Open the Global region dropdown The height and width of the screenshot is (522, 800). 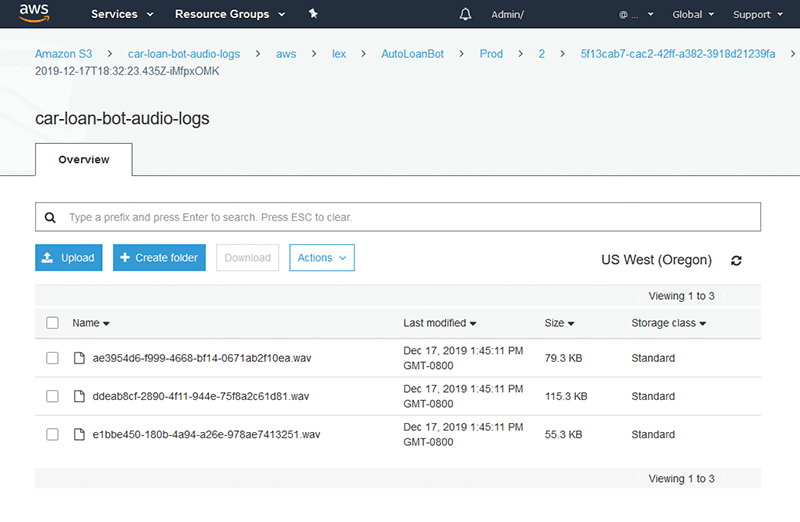693,14
